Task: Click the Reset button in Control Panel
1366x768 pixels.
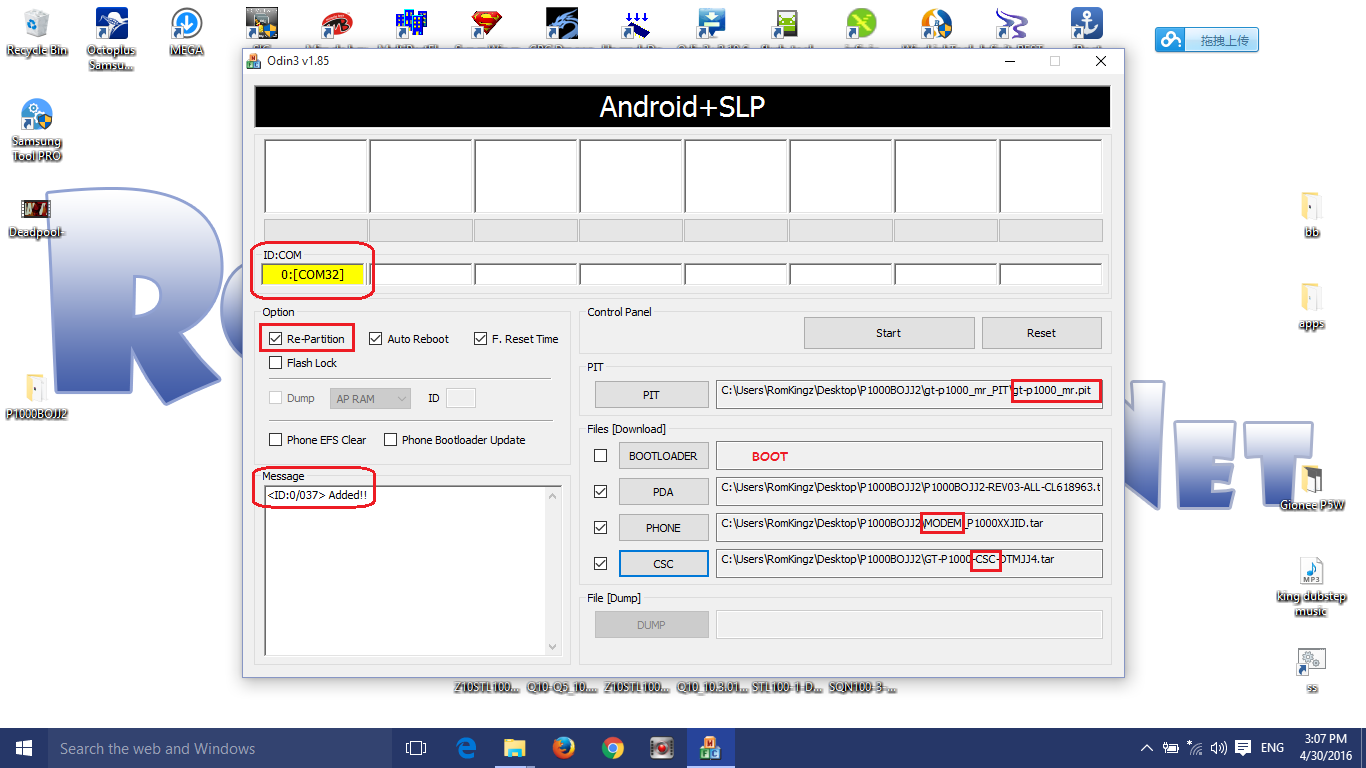Action: tap(1041, 333)
